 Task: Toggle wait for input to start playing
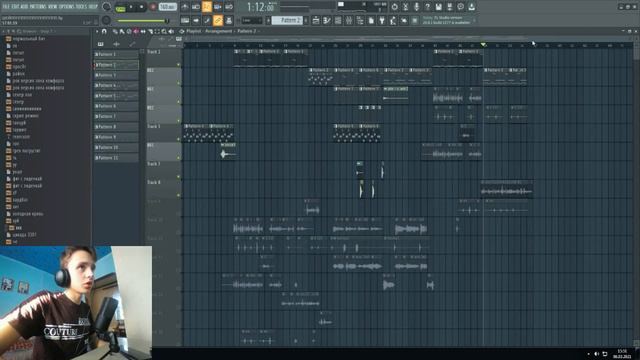196,7
